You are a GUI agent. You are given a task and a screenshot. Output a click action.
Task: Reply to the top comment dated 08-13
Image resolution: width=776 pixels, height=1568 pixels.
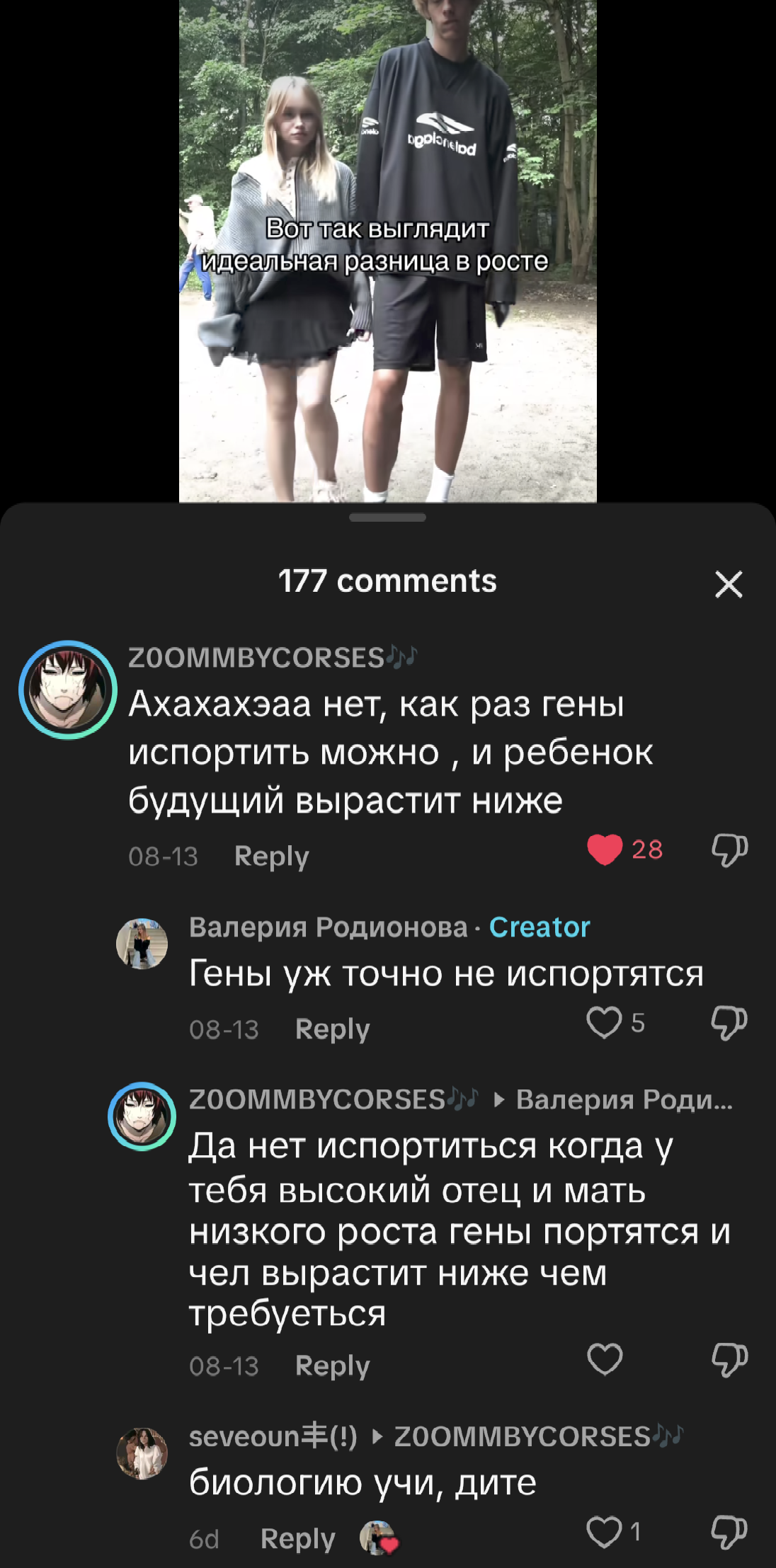[x=272, y=857]
